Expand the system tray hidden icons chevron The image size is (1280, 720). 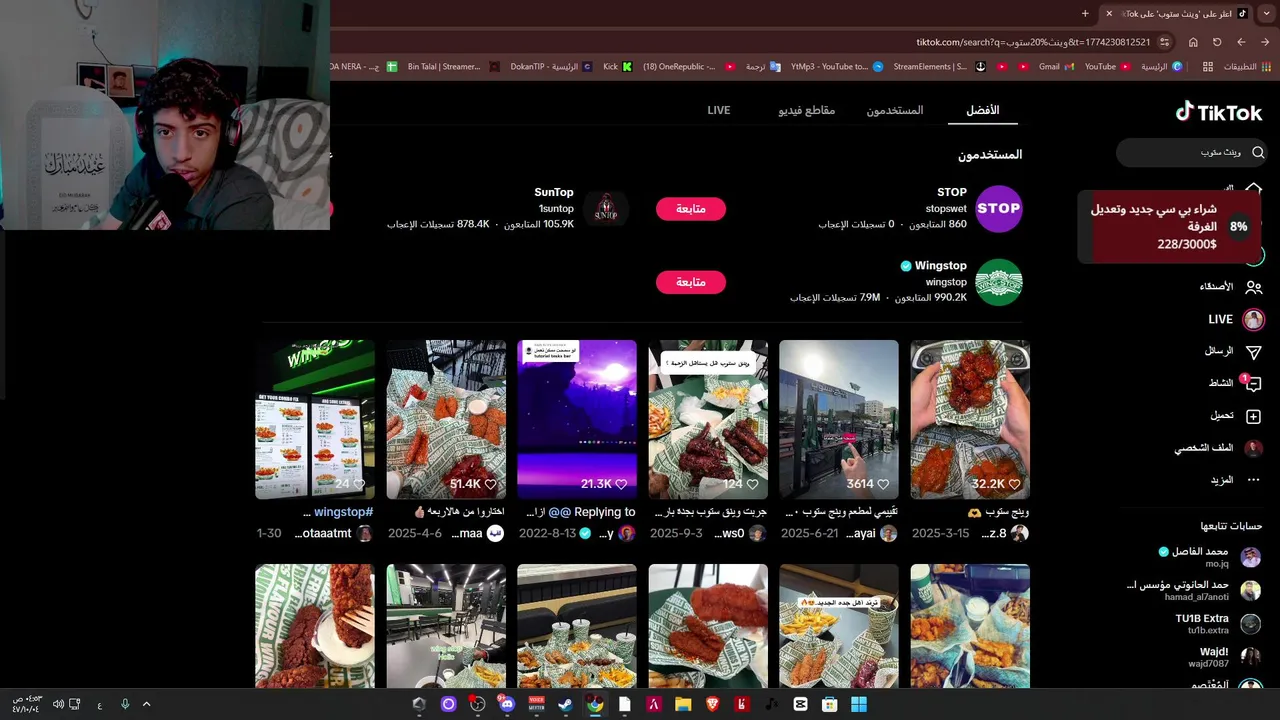146,704
